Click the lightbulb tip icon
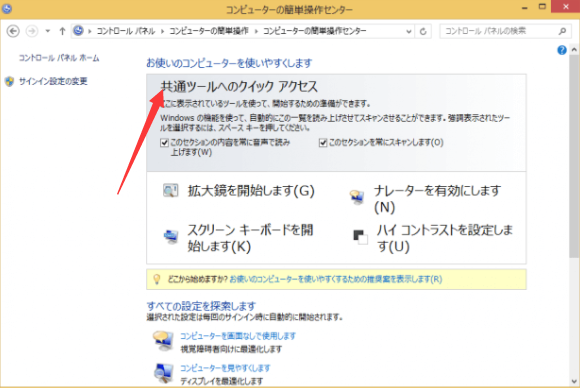 [x=157, y=279]
